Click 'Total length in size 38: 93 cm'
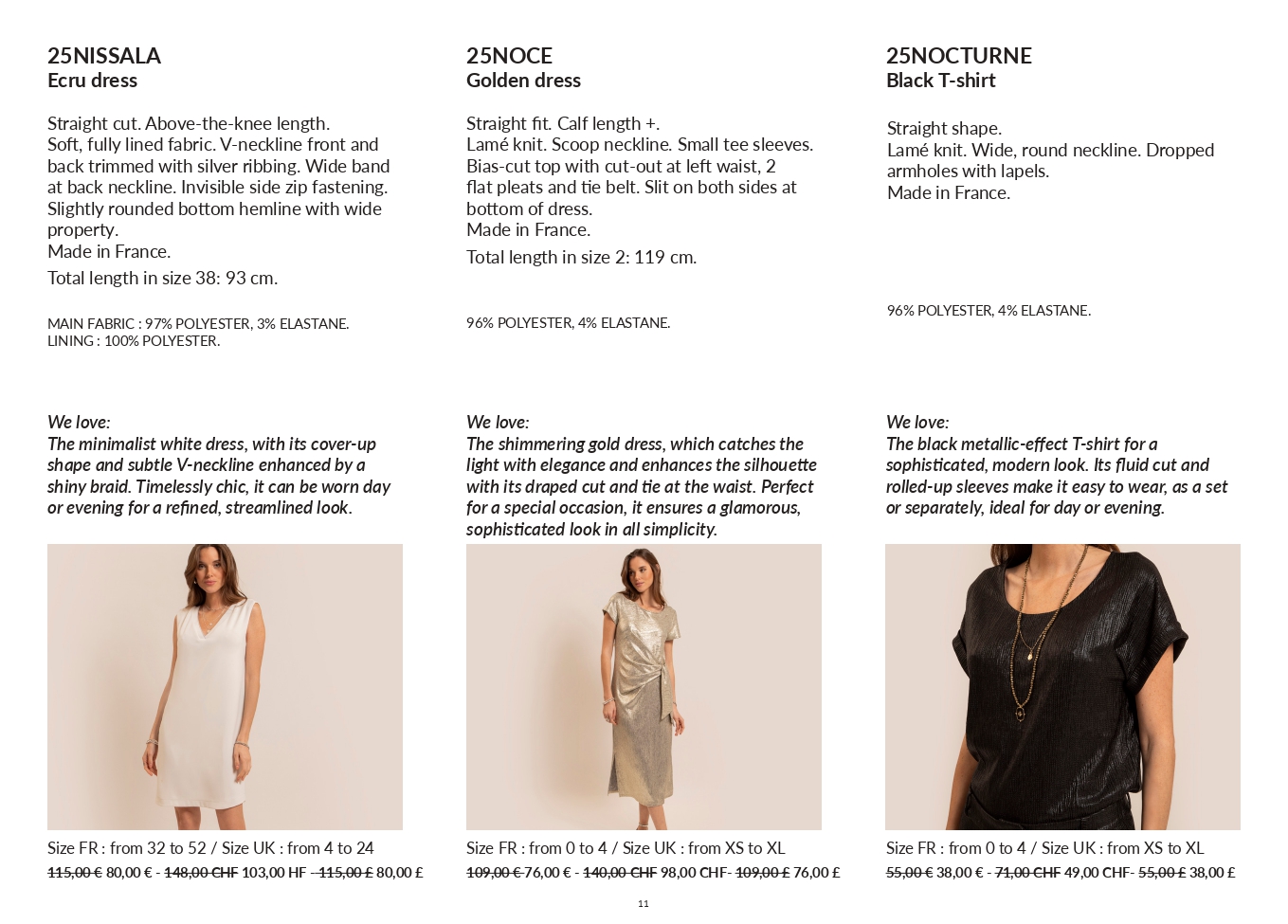Viewport: 1288px width, 924px height. click(162, 278)
